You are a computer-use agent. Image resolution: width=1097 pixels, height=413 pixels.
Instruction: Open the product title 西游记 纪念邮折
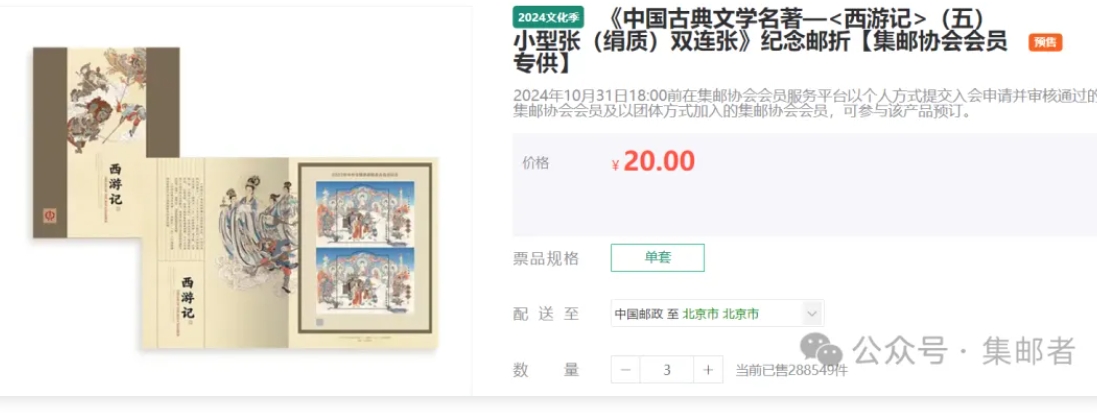tap(760, 39)
